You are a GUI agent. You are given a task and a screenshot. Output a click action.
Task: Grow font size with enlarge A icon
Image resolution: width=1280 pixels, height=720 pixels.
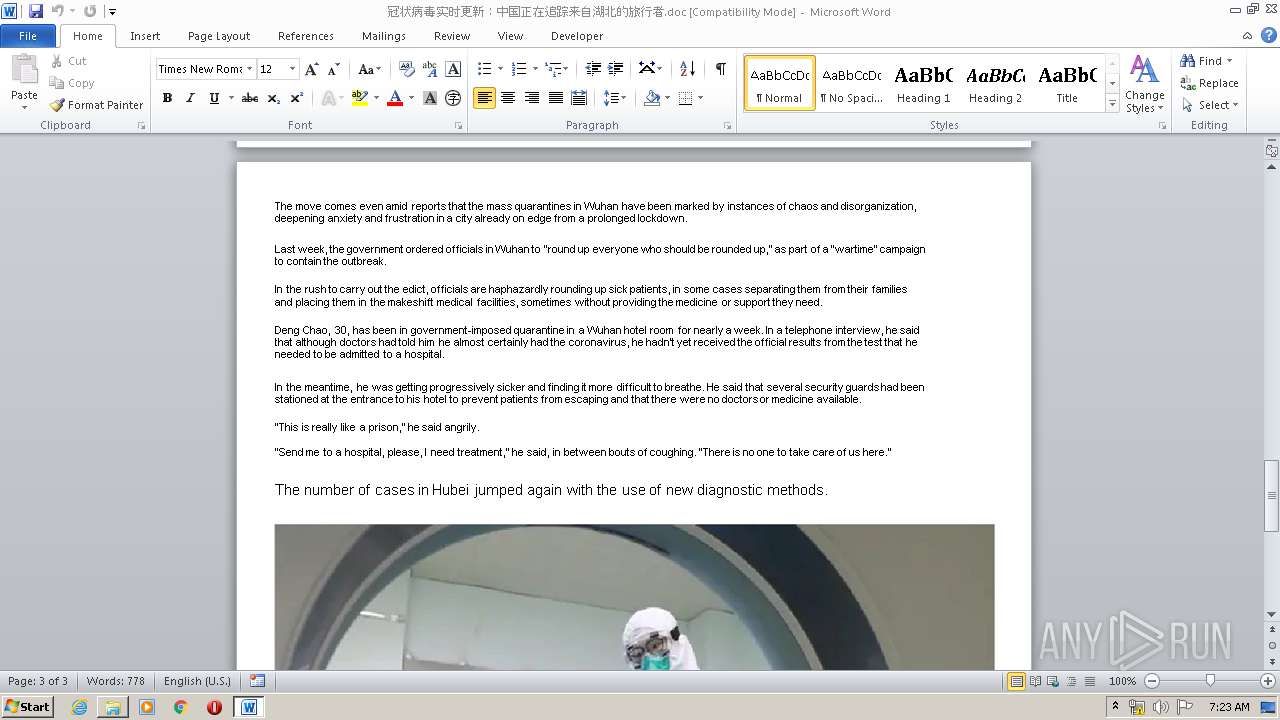pyautogui.click(x=312, y=69)
